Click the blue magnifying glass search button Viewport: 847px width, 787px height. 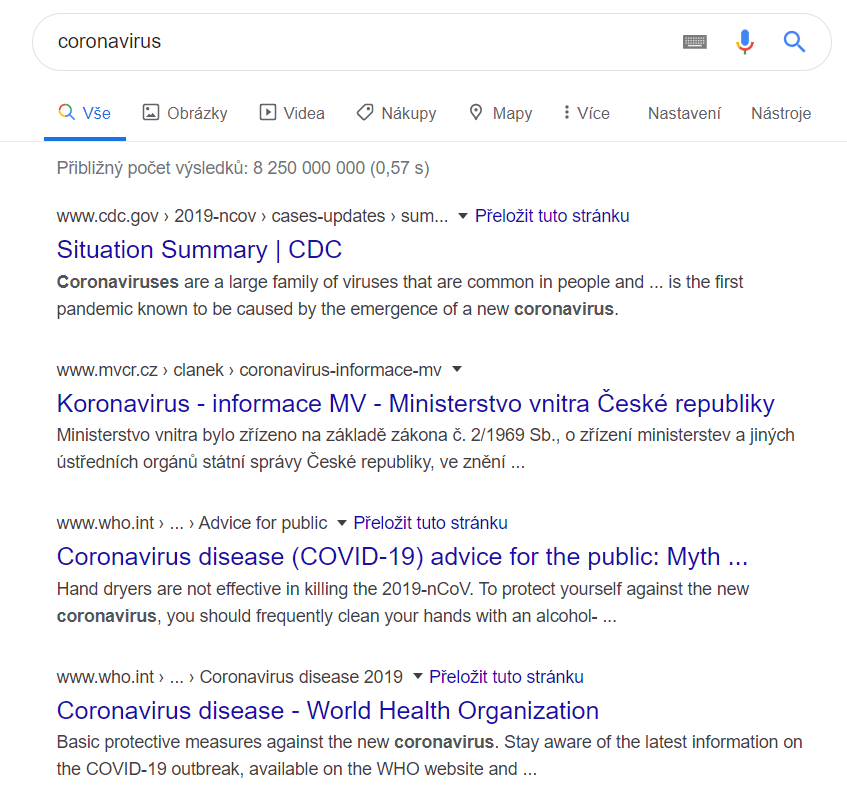point(794,42)
